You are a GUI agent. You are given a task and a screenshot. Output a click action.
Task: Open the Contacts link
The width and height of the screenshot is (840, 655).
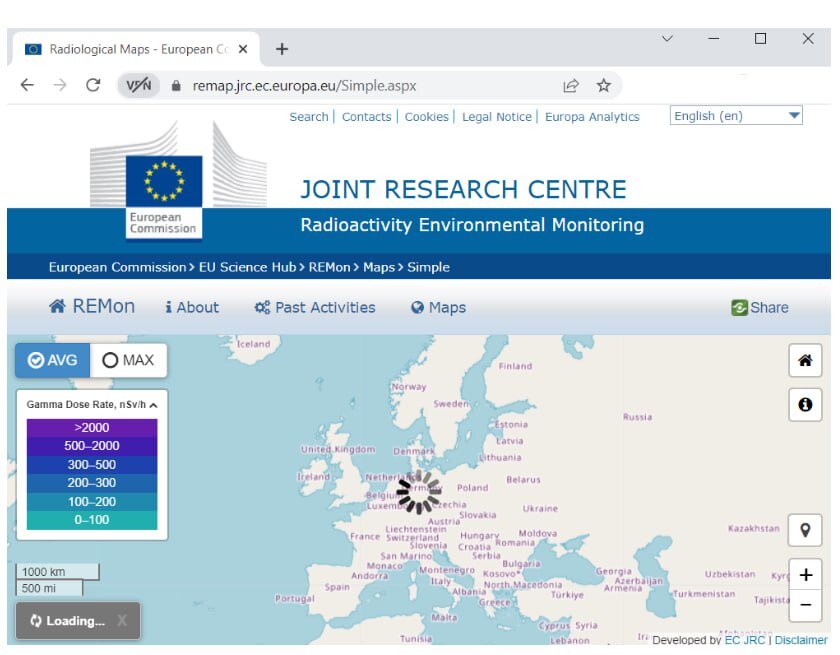tap(366, 117)
